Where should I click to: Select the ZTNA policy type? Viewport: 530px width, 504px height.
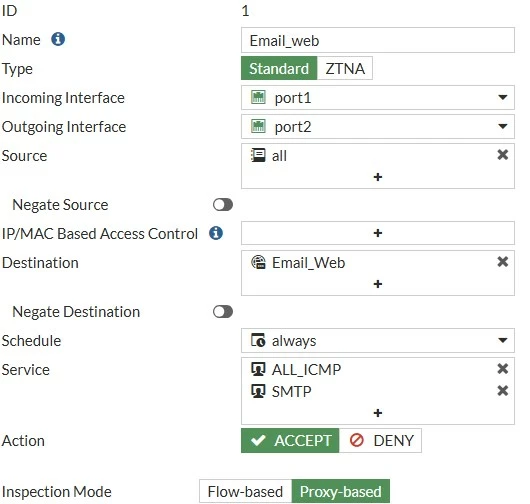345,68
